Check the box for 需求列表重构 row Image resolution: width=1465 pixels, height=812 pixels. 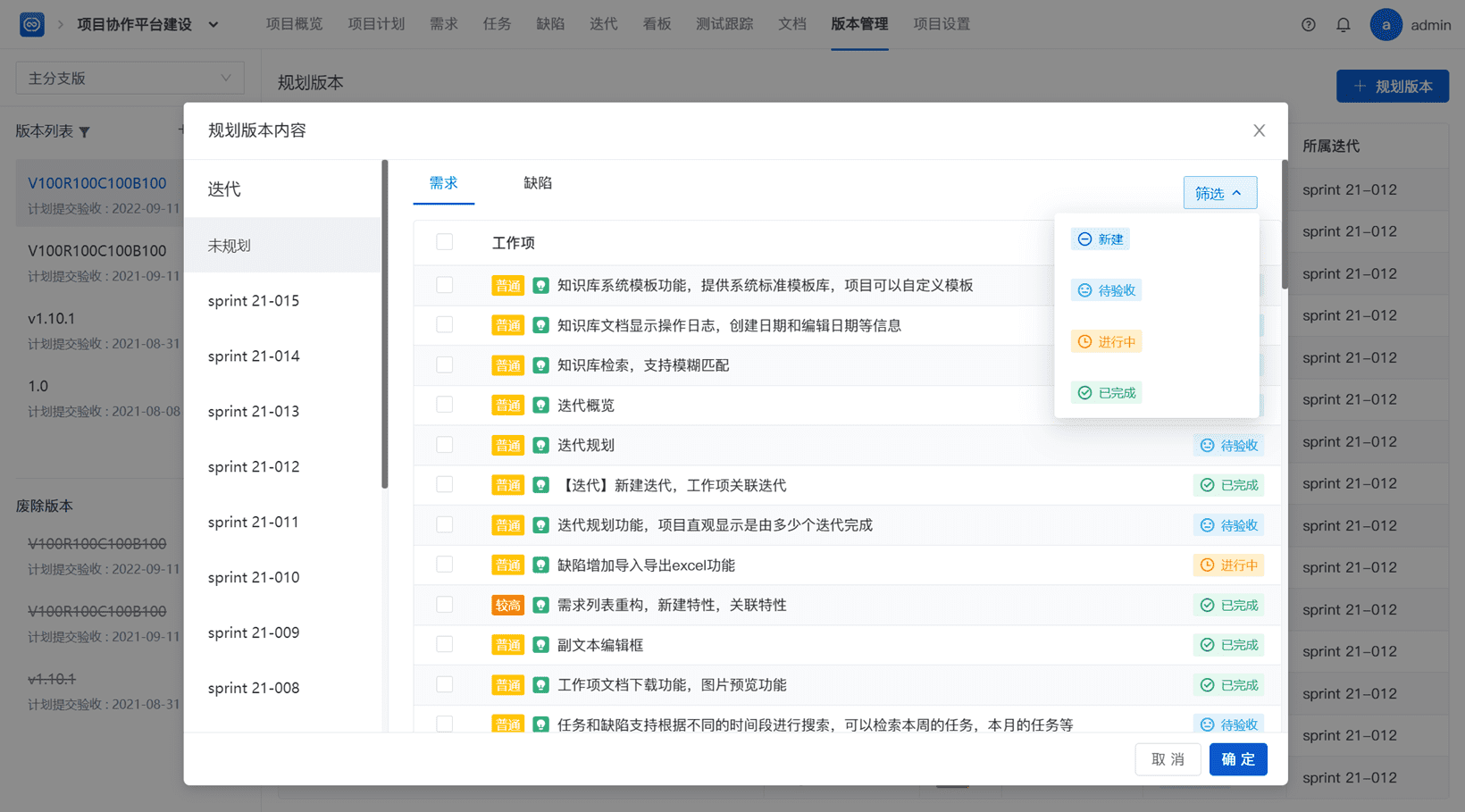point(445,605)
